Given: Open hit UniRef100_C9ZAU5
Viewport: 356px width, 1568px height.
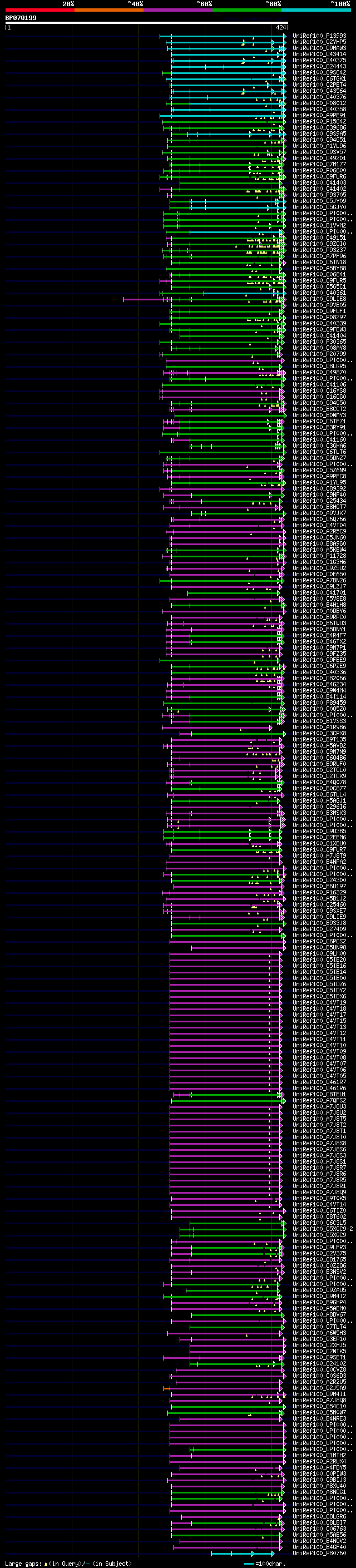Looking at the screenshot, I should coord(319,1290).
